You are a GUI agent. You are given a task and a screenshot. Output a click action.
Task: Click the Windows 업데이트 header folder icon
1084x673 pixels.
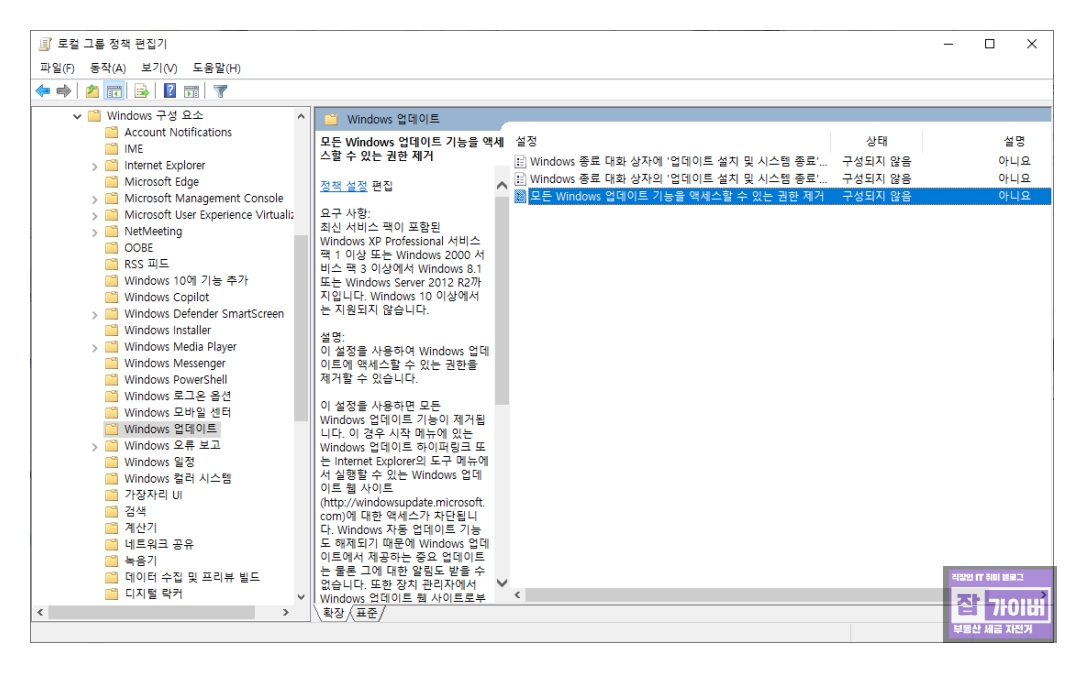[331, 119]
